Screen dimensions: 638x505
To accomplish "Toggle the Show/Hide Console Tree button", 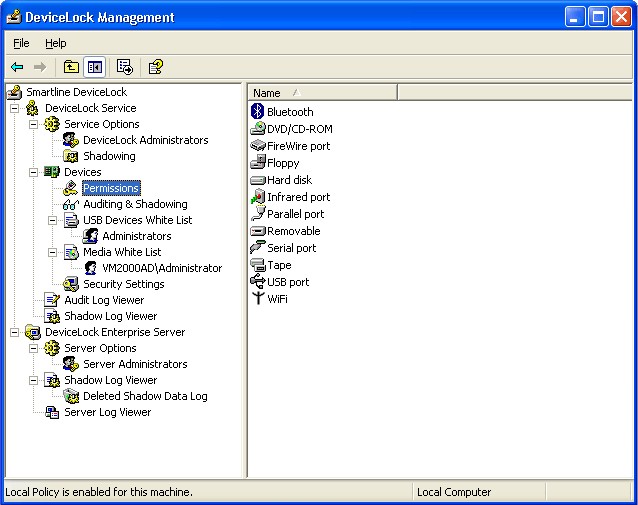I will click(95, 67).
